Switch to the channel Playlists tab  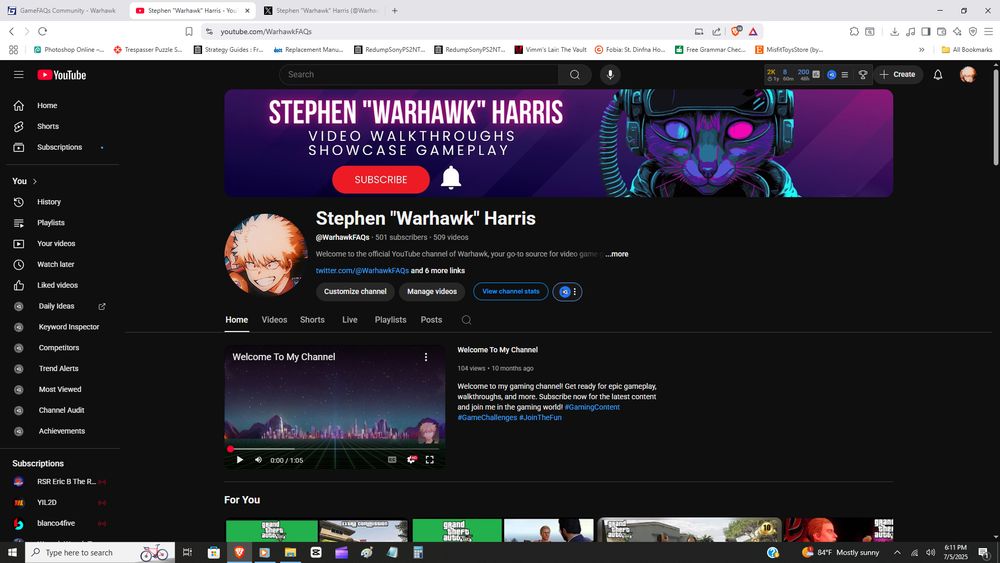pos(390,320)
